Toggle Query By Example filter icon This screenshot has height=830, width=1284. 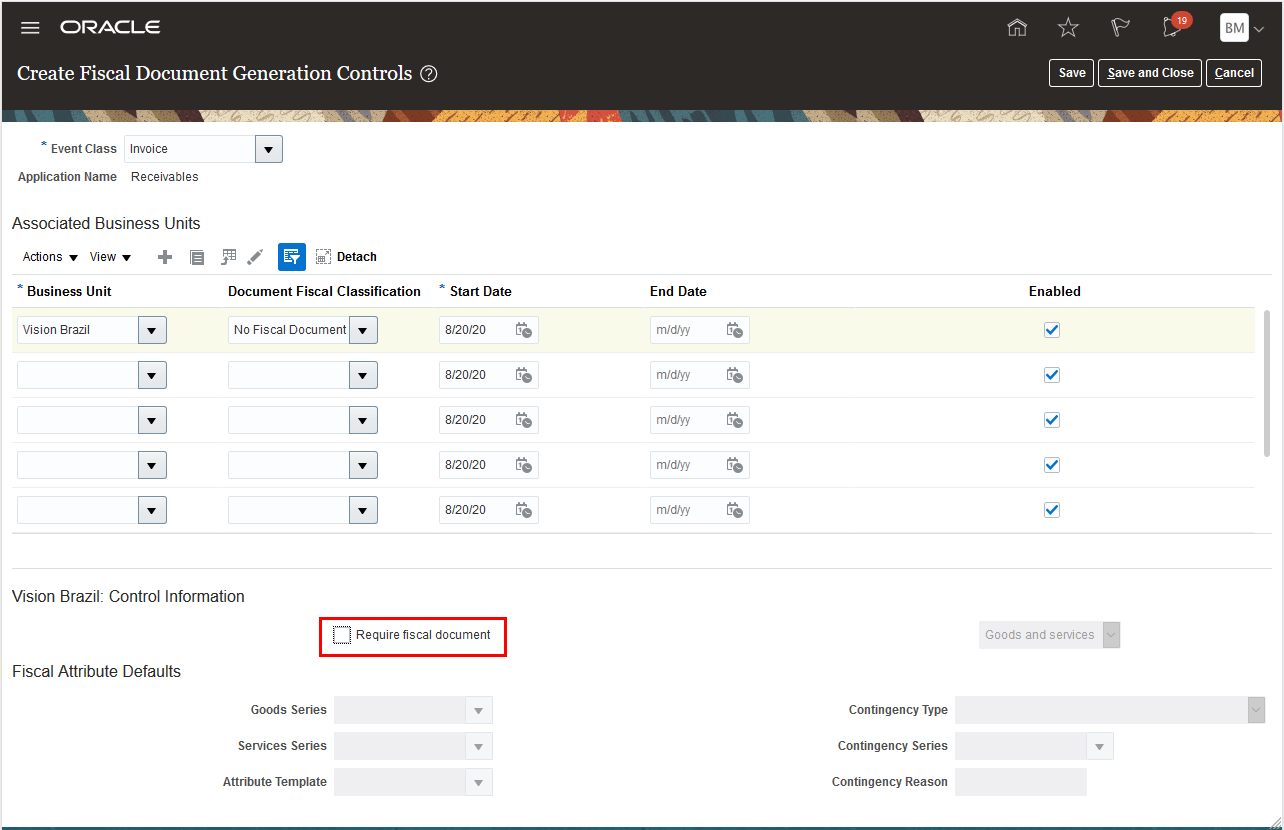point(291,257)
